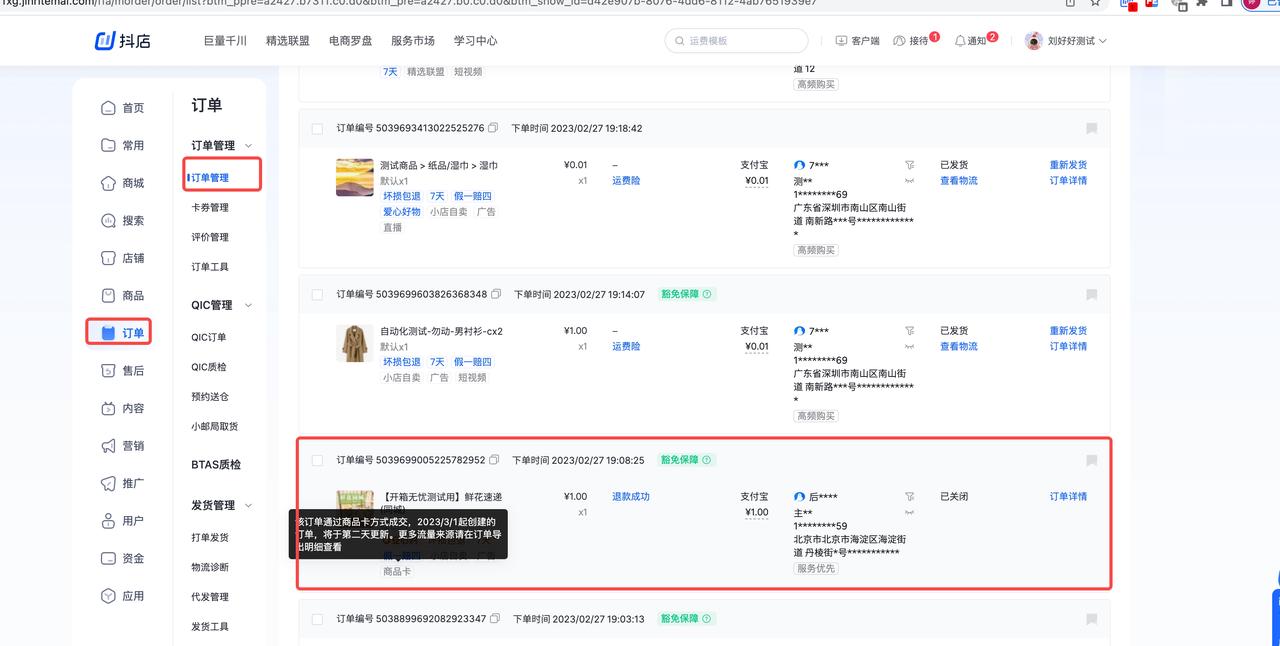The width and height of the screenshot is (1280, 646).
Task: Flag order 5039699603826368348 with bookmark icon
Action: (x=1091, y=295)
